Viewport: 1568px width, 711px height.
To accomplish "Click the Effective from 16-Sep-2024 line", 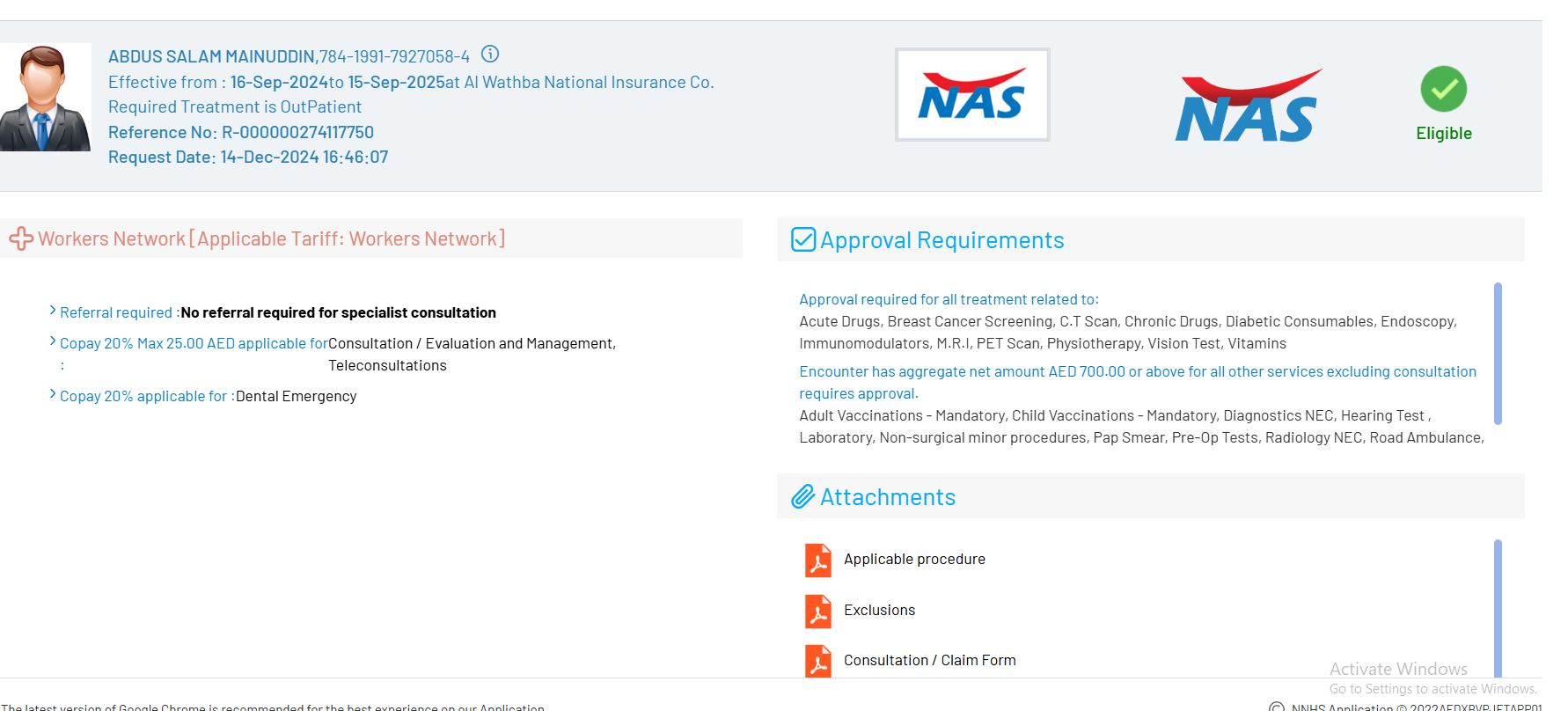I will pyautogui.click(x=411, y=82).
